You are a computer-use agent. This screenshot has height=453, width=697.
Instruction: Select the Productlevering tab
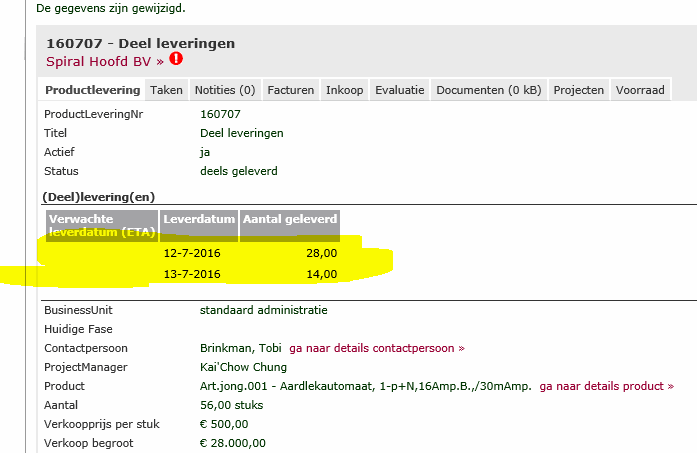pyautogui.click(x=92, y=90)
